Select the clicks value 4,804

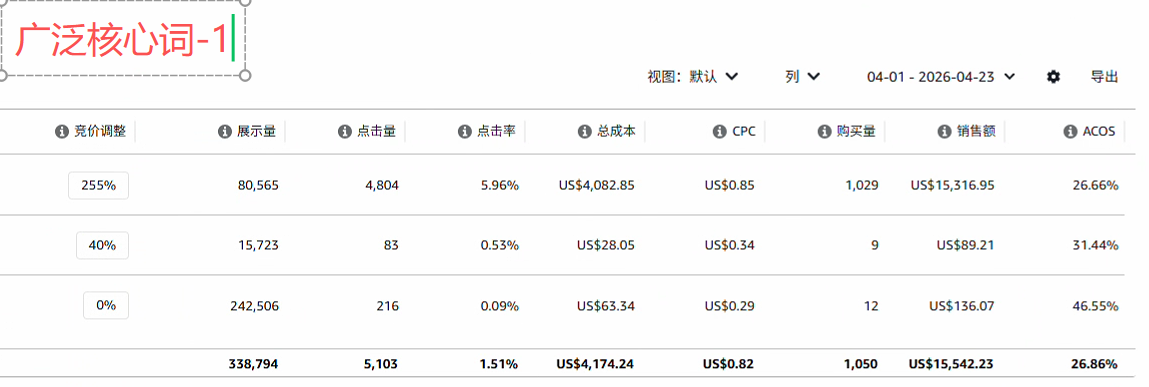pyautogui.click(x=382, y=185)
